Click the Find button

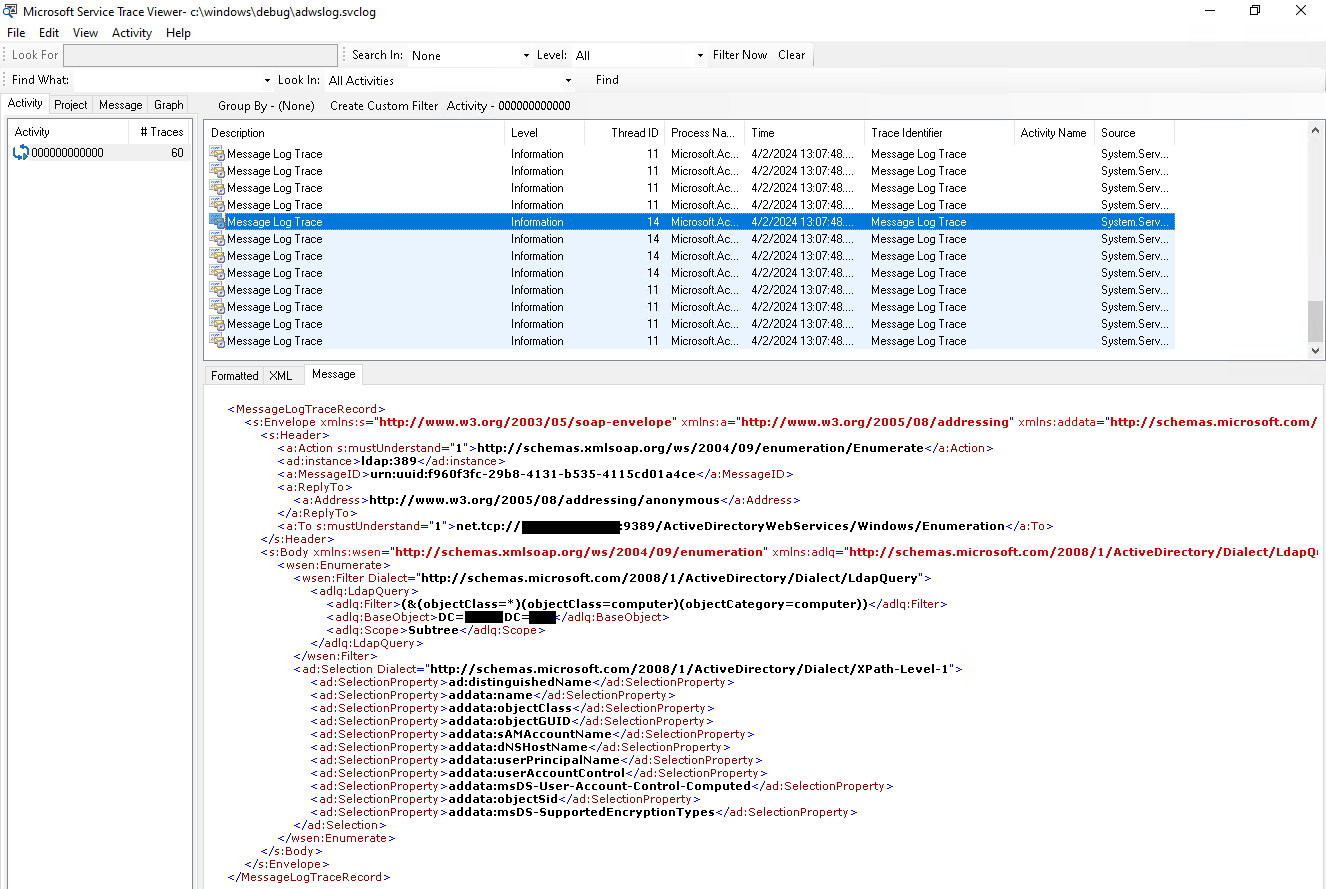606,80
